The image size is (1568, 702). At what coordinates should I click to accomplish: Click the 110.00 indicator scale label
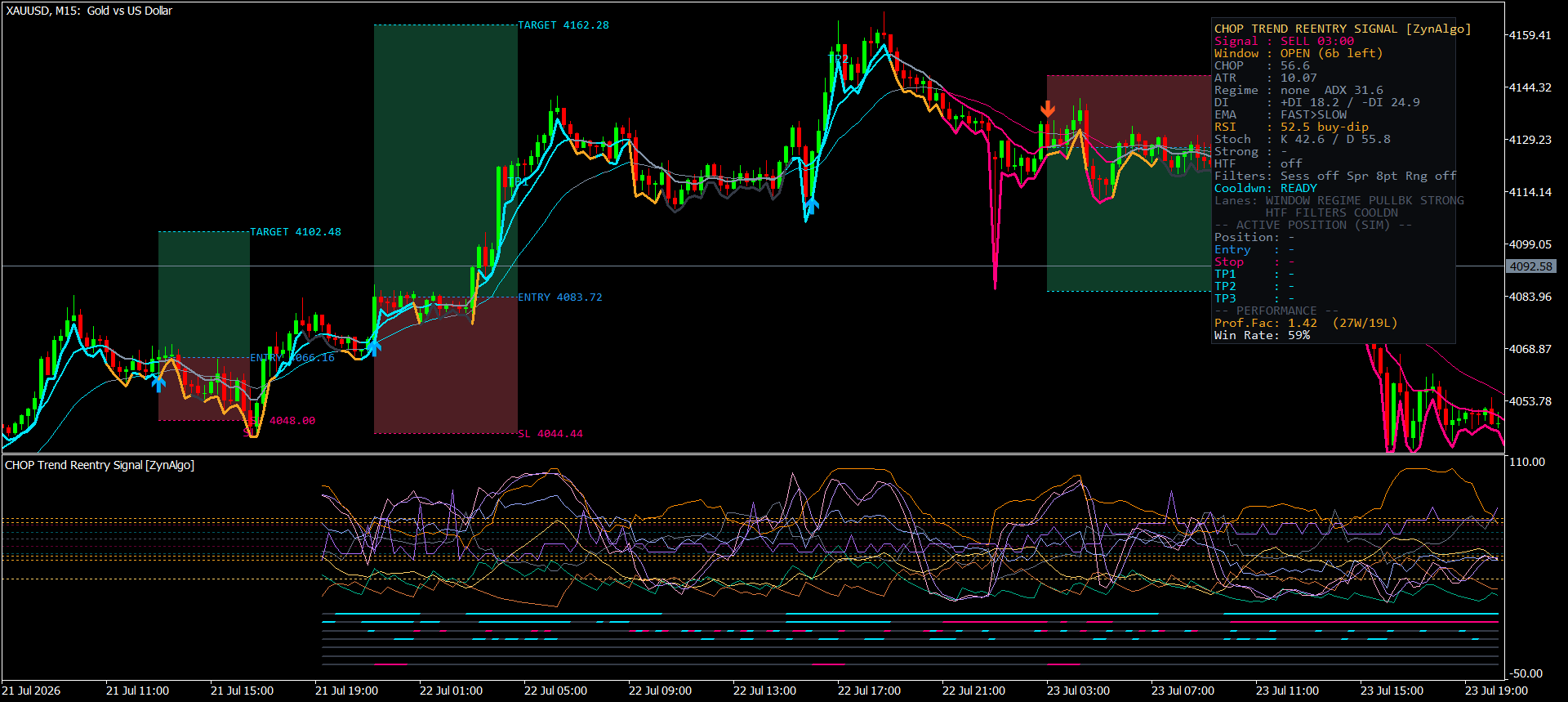click(1526, 462)
